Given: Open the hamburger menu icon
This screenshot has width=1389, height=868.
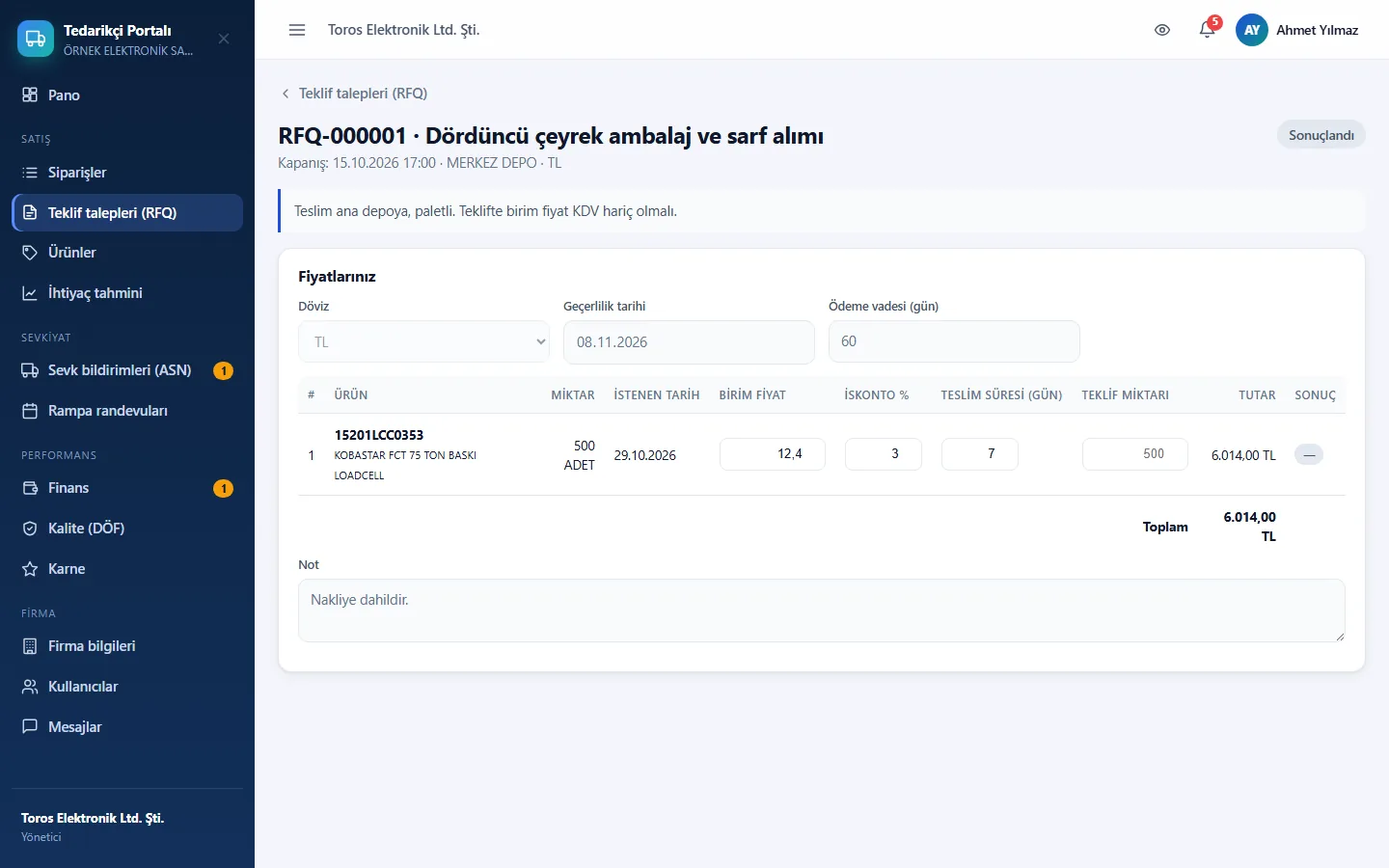Looking at the screenshot, I should coord(297,30).
